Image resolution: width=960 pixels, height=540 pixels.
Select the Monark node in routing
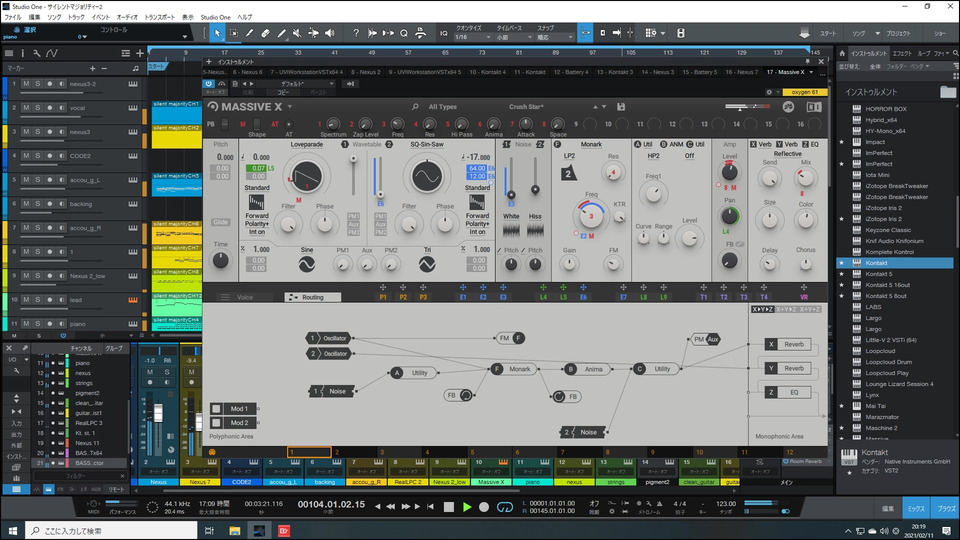(x=514, y=369)
